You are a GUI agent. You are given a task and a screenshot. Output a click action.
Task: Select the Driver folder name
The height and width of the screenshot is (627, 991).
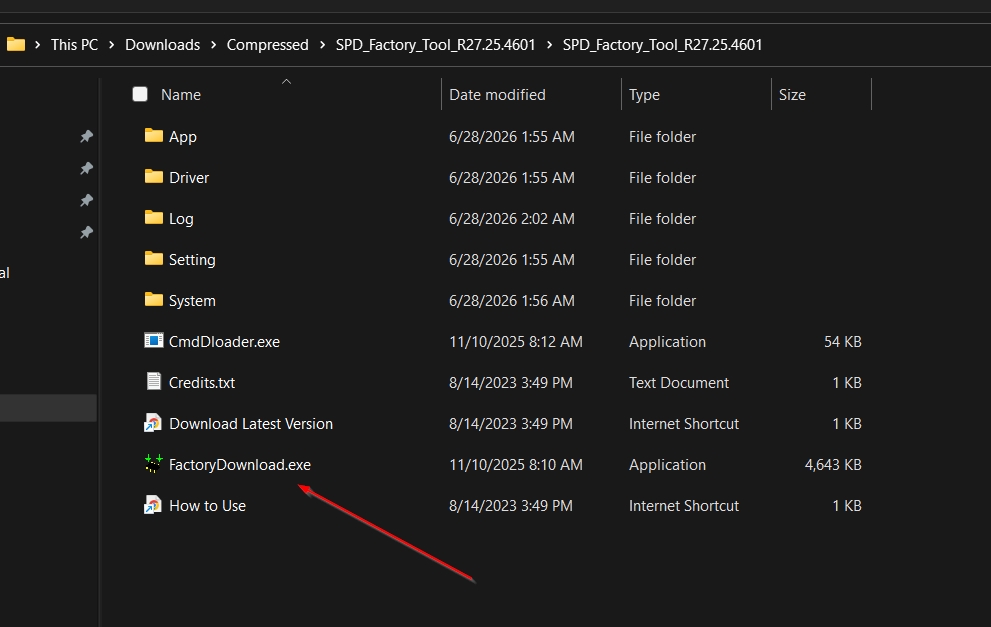189,178
